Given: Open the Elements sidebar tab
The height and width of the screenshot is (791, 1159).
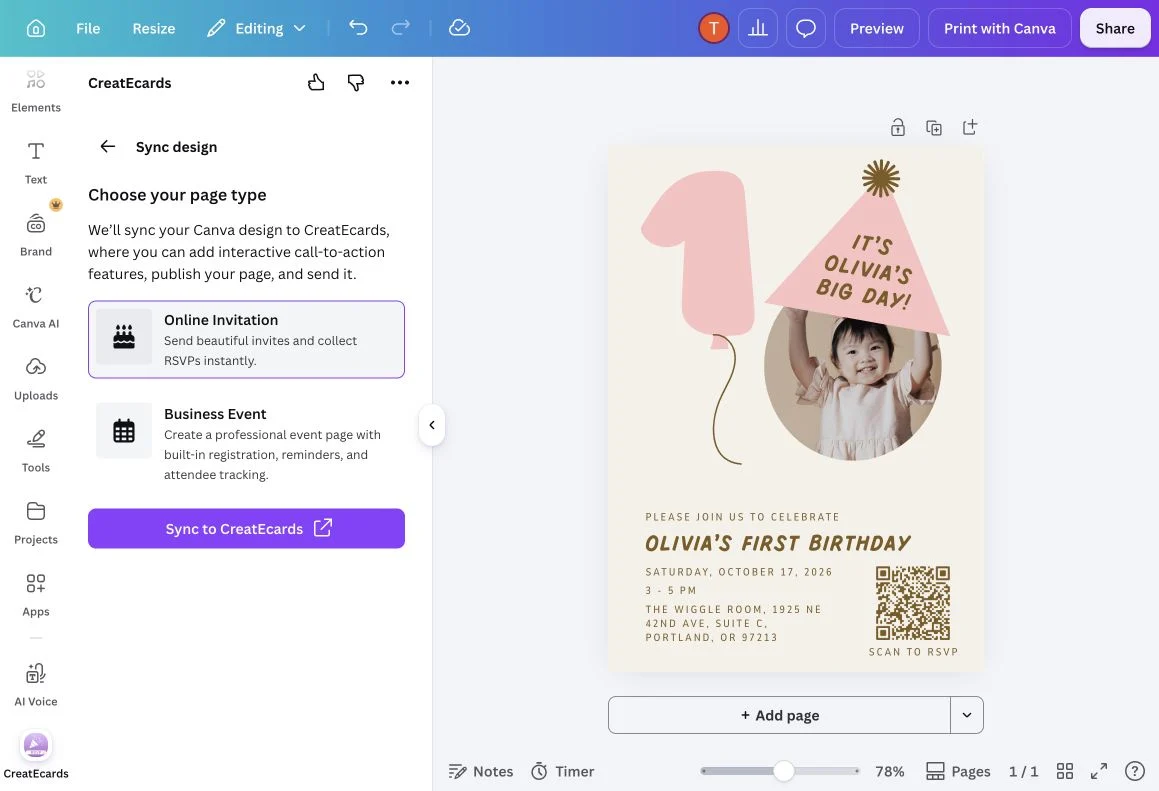Looking at the screenshot, I should [x=35, y=91].
